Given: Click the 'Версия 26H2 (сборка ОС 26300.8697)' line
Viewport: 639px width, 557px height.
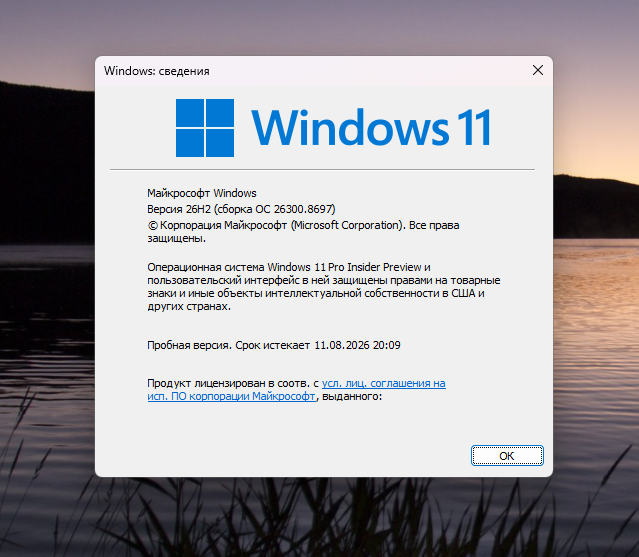Looking at the screenshot, I should (241, 209).
